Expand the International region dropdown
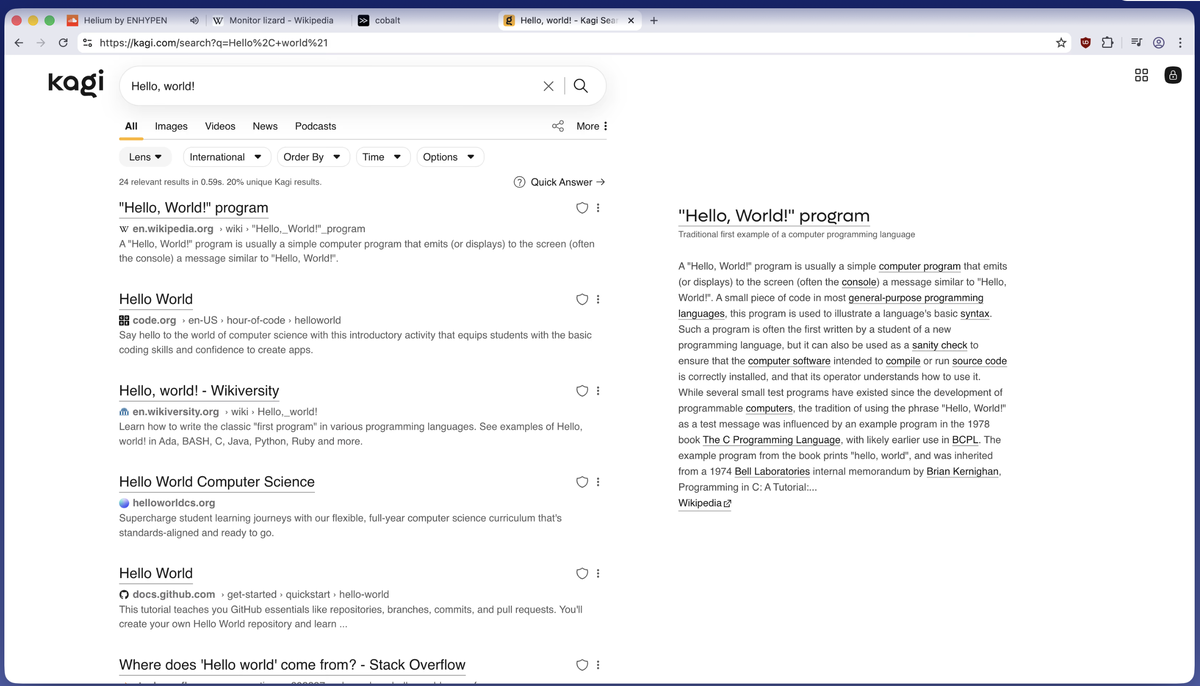The height and width of the screenshot is (686, 1200). tap(226, 157)
